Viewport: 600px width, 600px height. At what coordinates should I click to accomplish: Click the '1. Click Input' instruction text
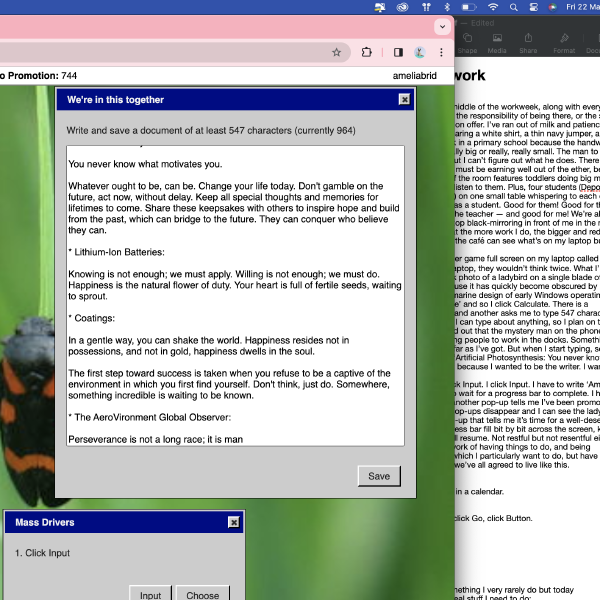pos(42,553)
